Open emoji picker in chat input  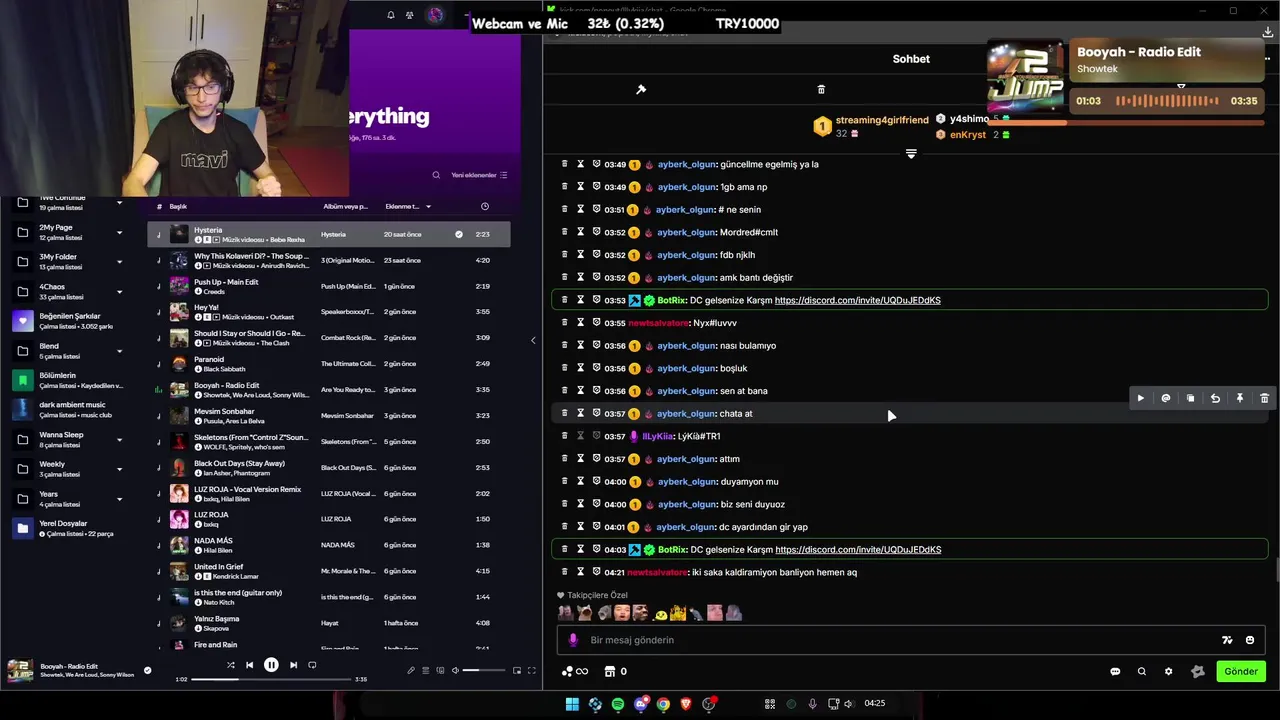pyautogui.click(x=1250, y=640)
